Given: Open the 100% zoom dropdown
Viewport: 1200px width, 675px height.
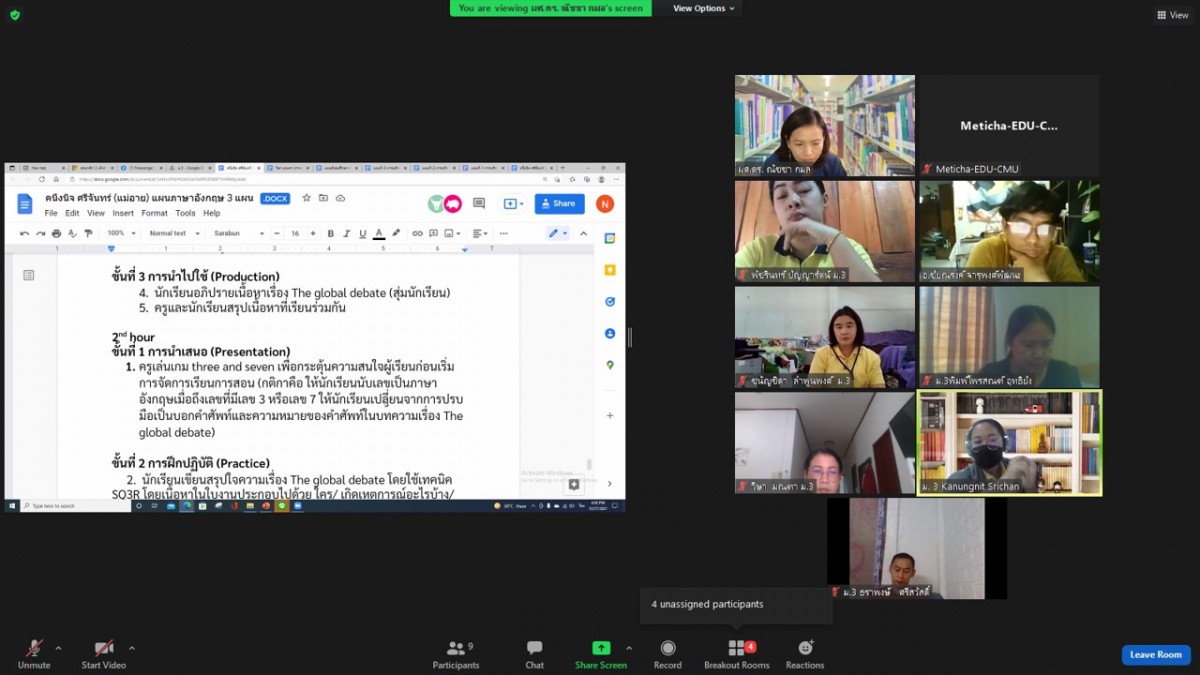Looking at the screenshot, I should [120, 233].
